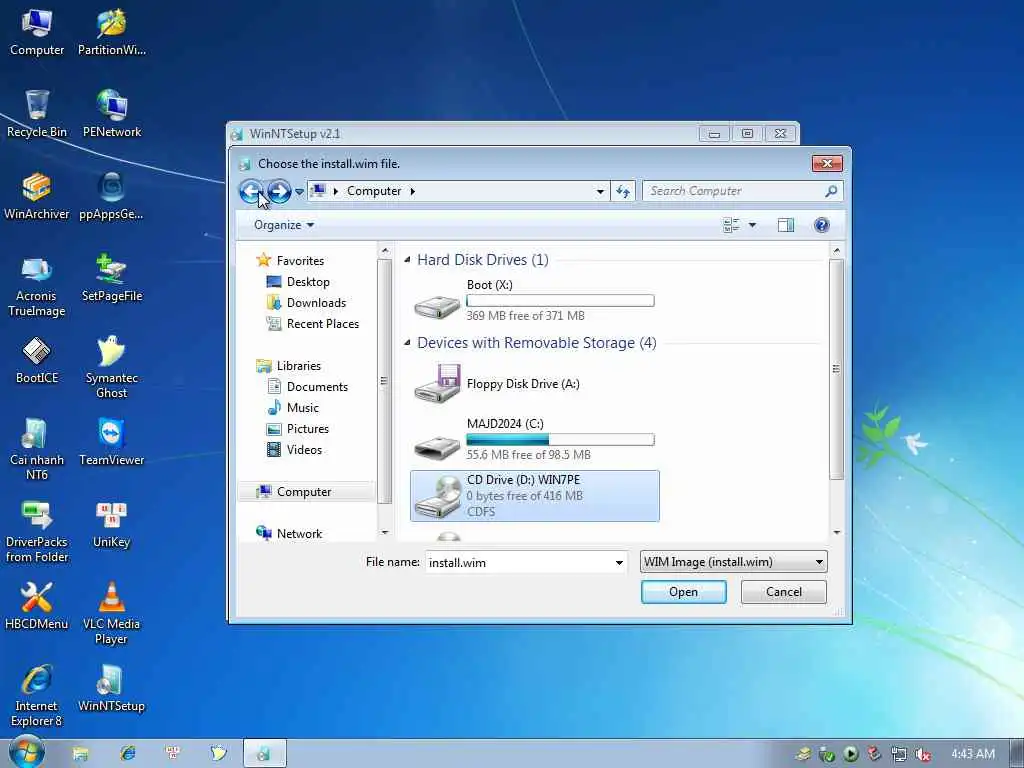The height and width of the screenshot is (768, 1024).
Task: Launch VLC Media Player shortcut
Action: [x=112, y=614]
